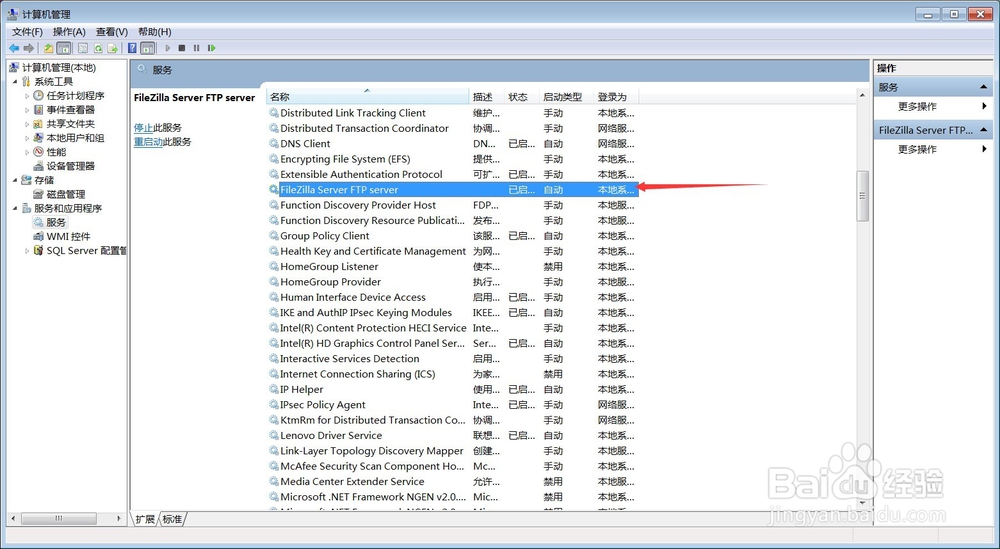Click the 事件查看器 tree icon
This screenshot has height=549, width=1000.
tap(38, 110)
